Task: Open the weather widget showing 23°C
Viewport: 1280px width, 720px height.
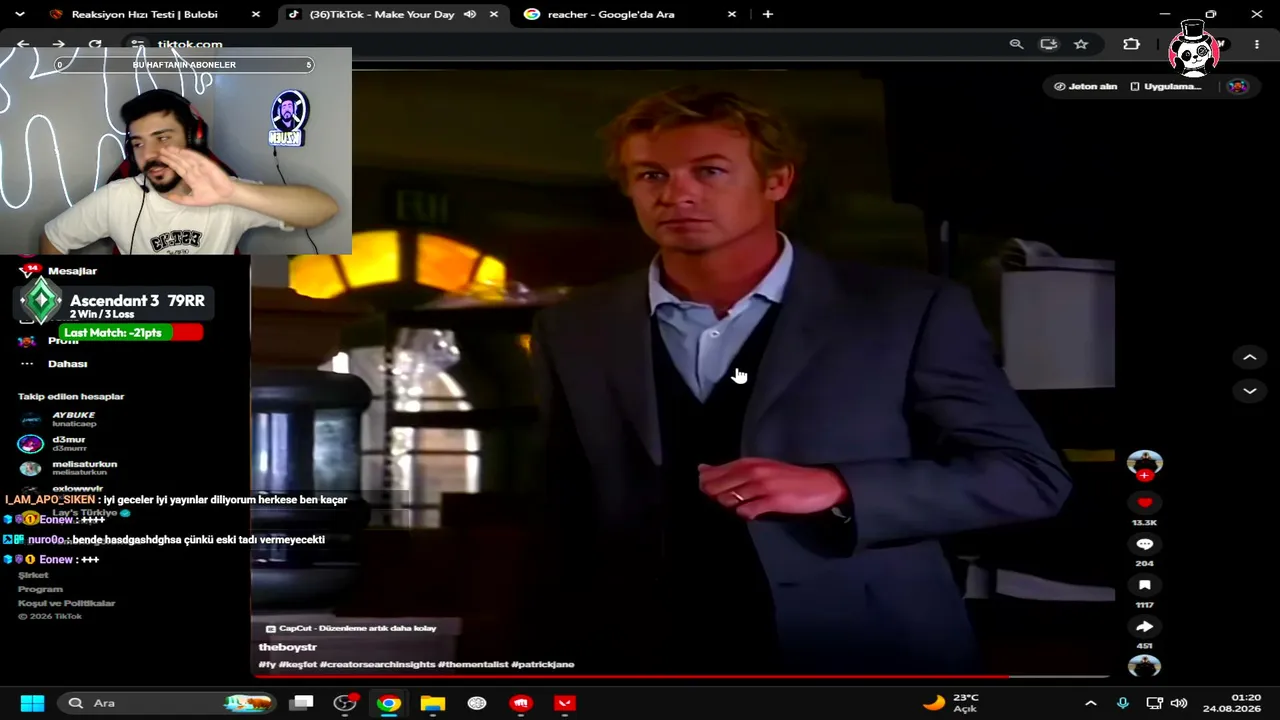Action: click(951, 703)
